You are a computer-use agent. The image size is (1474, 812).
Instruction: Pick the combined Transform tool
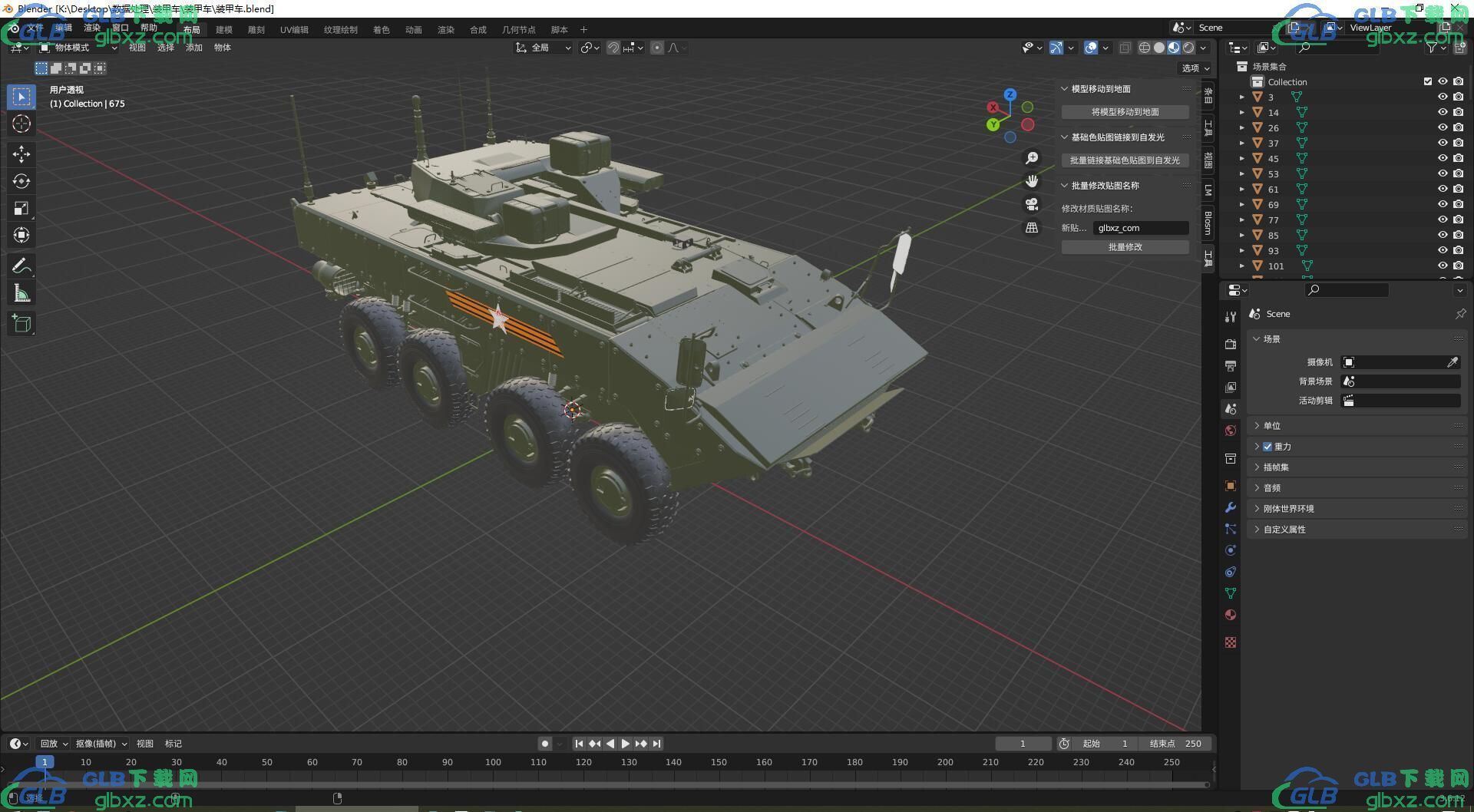21,235
